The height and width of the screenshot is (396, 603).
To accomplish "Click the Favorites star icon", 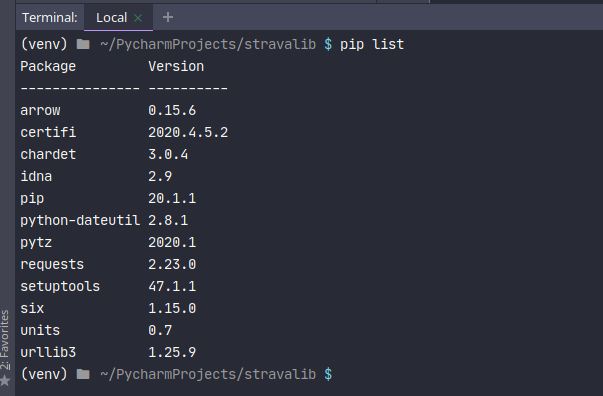I will coord(5,381).
